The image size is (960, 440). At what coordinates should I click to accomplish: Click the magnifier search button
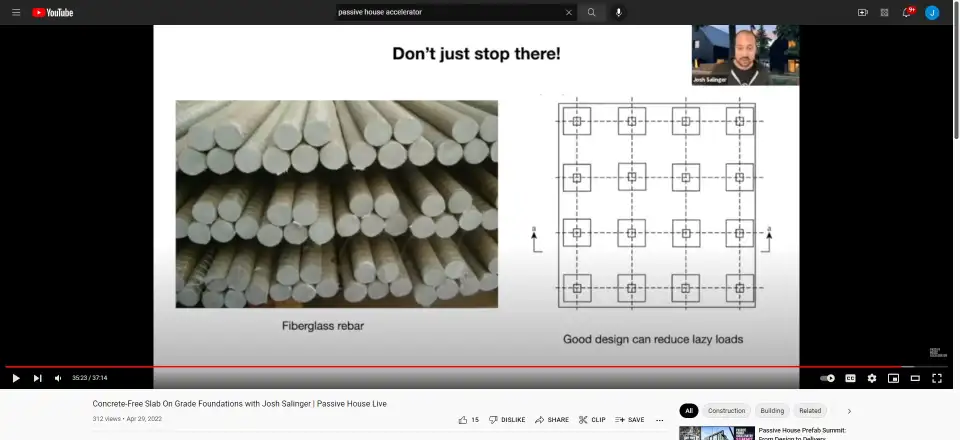(591, 12)
